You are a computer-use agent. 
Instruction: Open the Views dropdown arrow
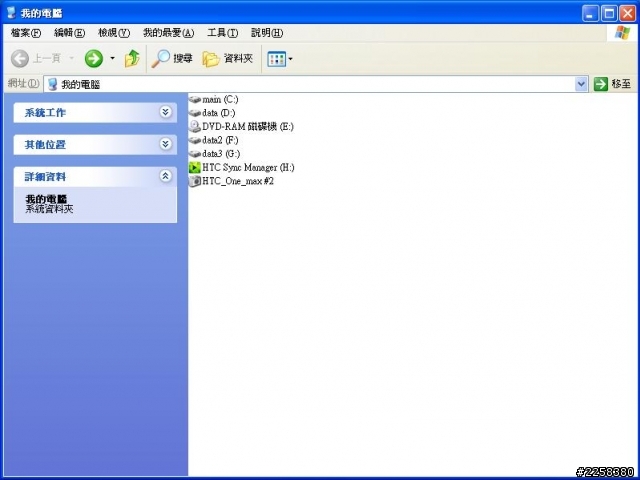291,59
